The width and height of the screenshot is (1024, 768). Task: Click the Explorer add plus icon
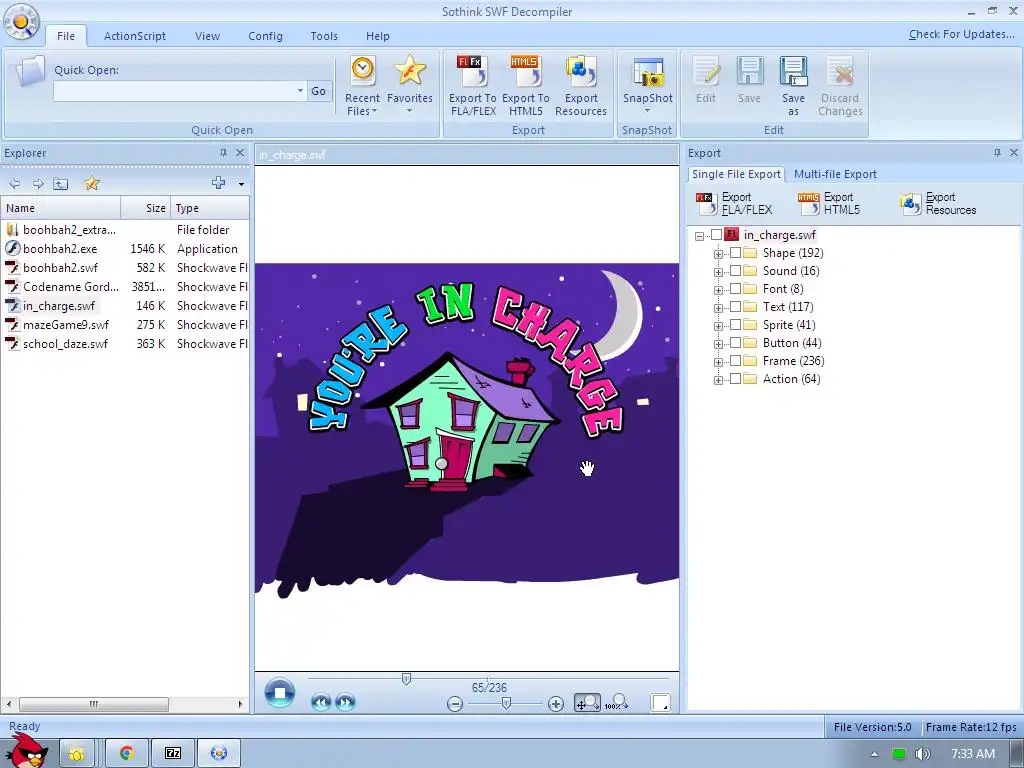[219, 184]
